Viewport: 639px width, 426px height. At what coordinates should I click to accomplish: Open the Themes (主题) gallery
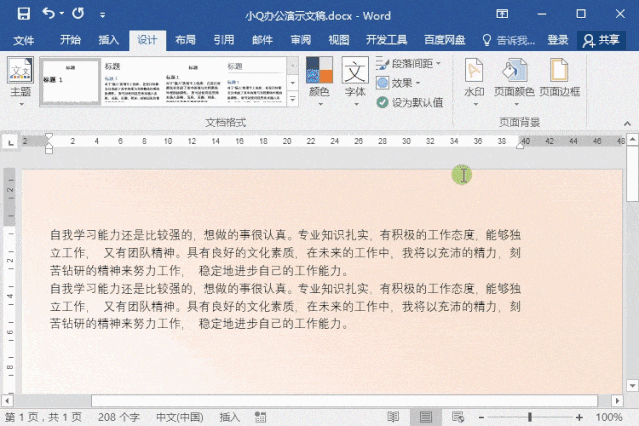coord(20,80)
